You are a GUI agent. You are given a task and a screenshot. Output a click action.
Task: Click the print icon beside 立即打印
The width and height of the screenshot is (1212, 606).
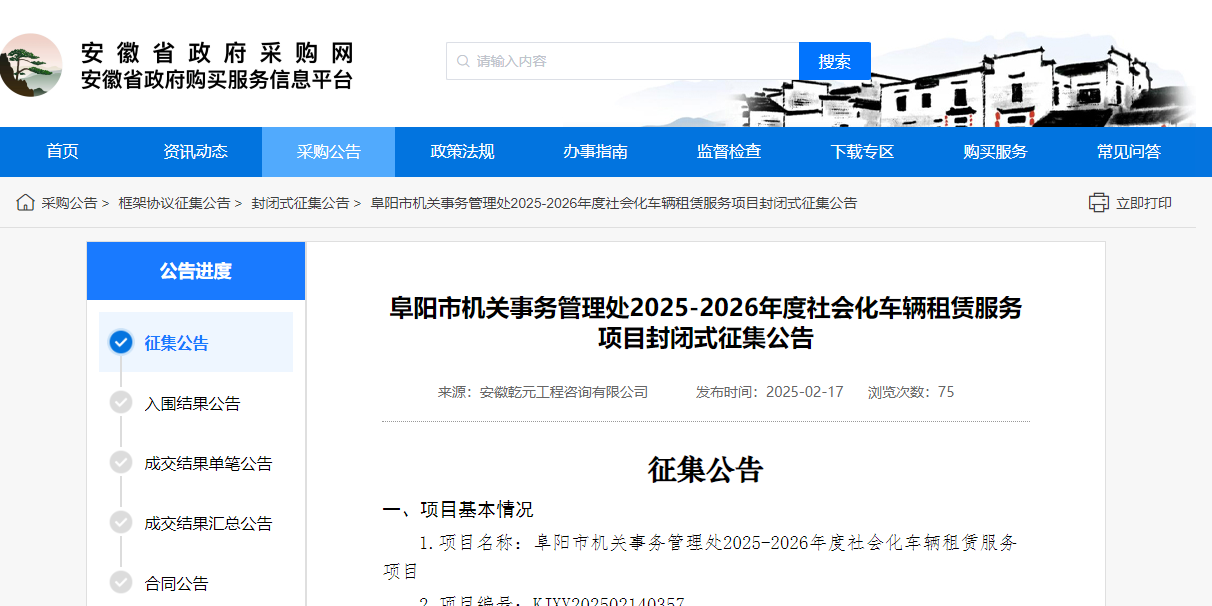coord(1100,201)
